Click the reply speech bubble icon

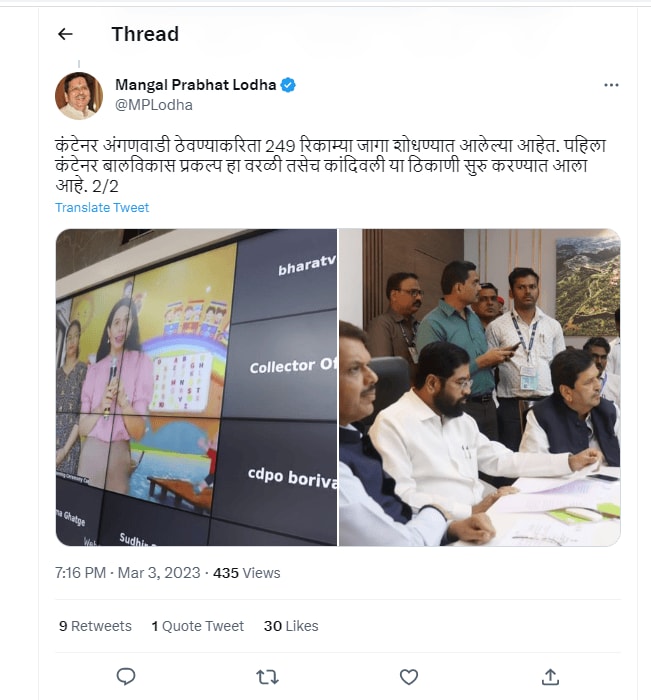126,676
